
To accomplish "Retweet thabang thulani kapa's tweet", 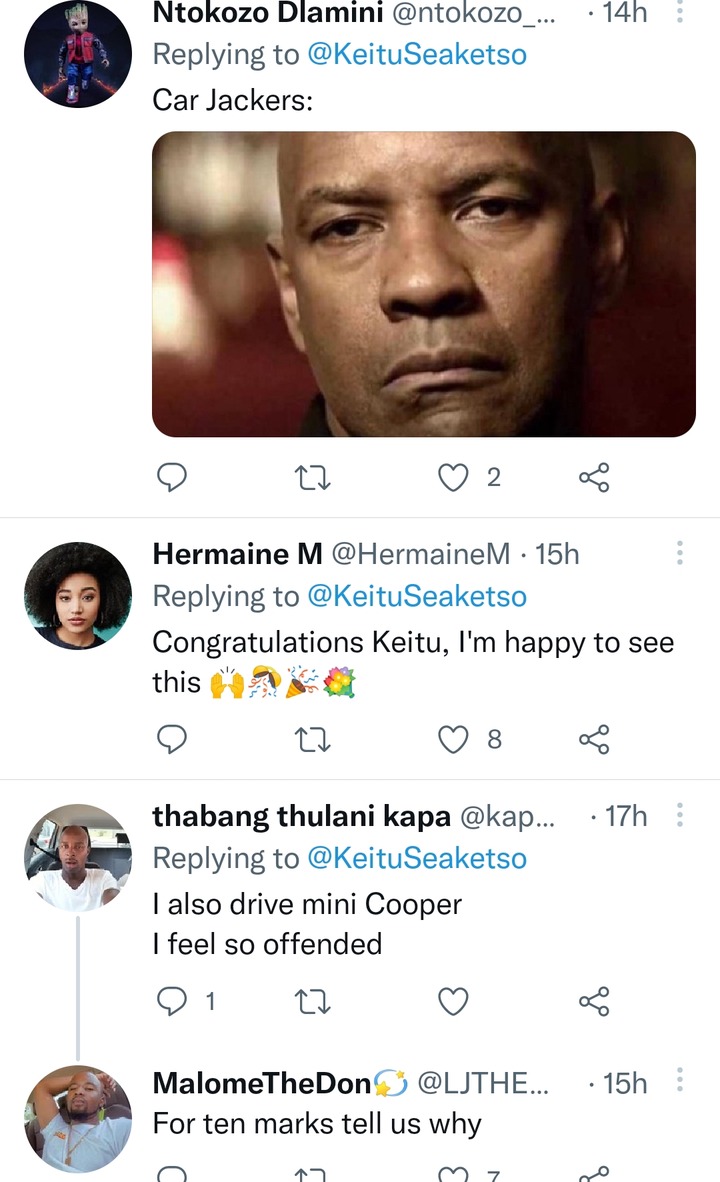I will tap(311, 1002).
